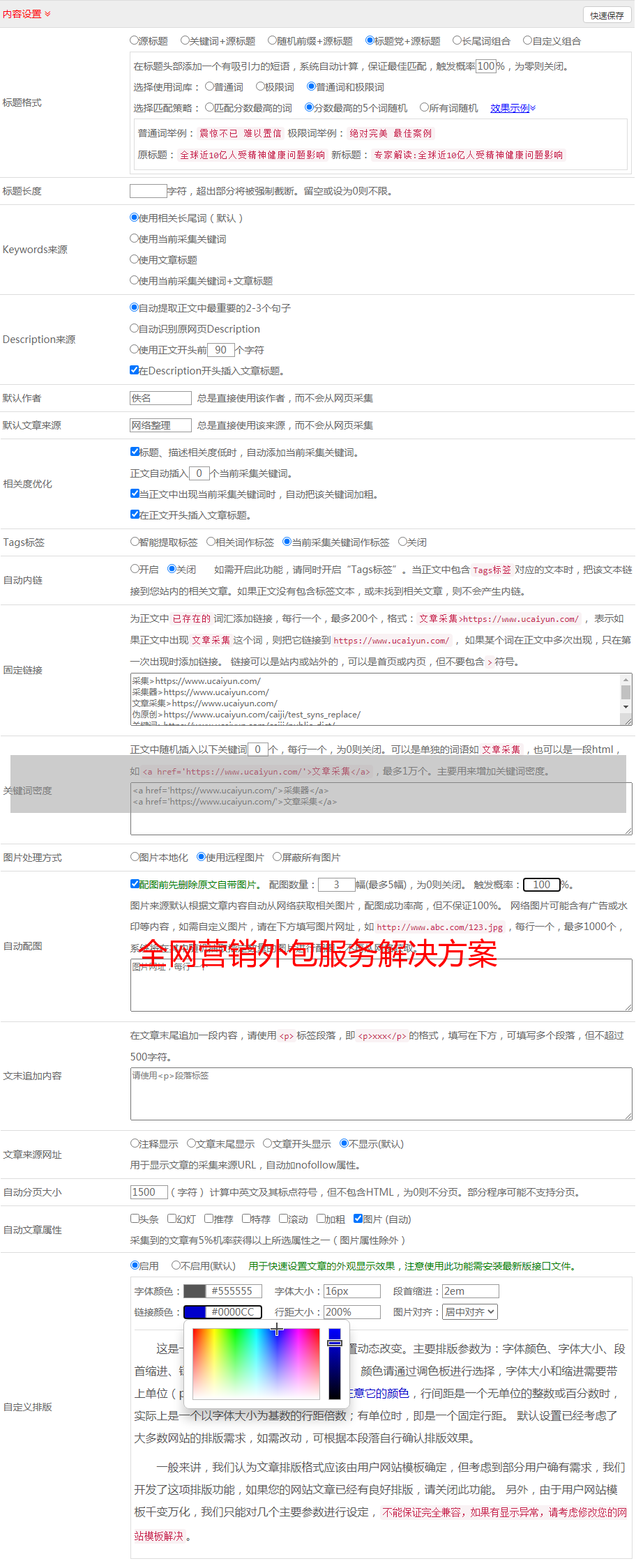The height and width of the screenshot is (1568, 636).
Task: Choose 普通词 word library
Action: (209, 86)
